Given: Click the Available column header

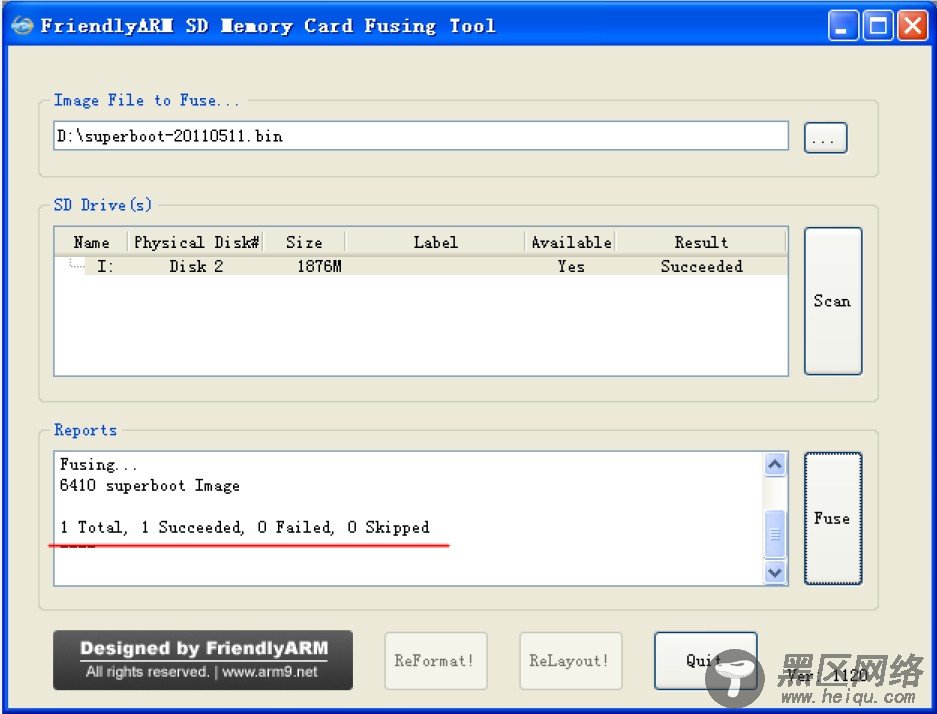Looking at the screenshot, I should tap(571, 242).
